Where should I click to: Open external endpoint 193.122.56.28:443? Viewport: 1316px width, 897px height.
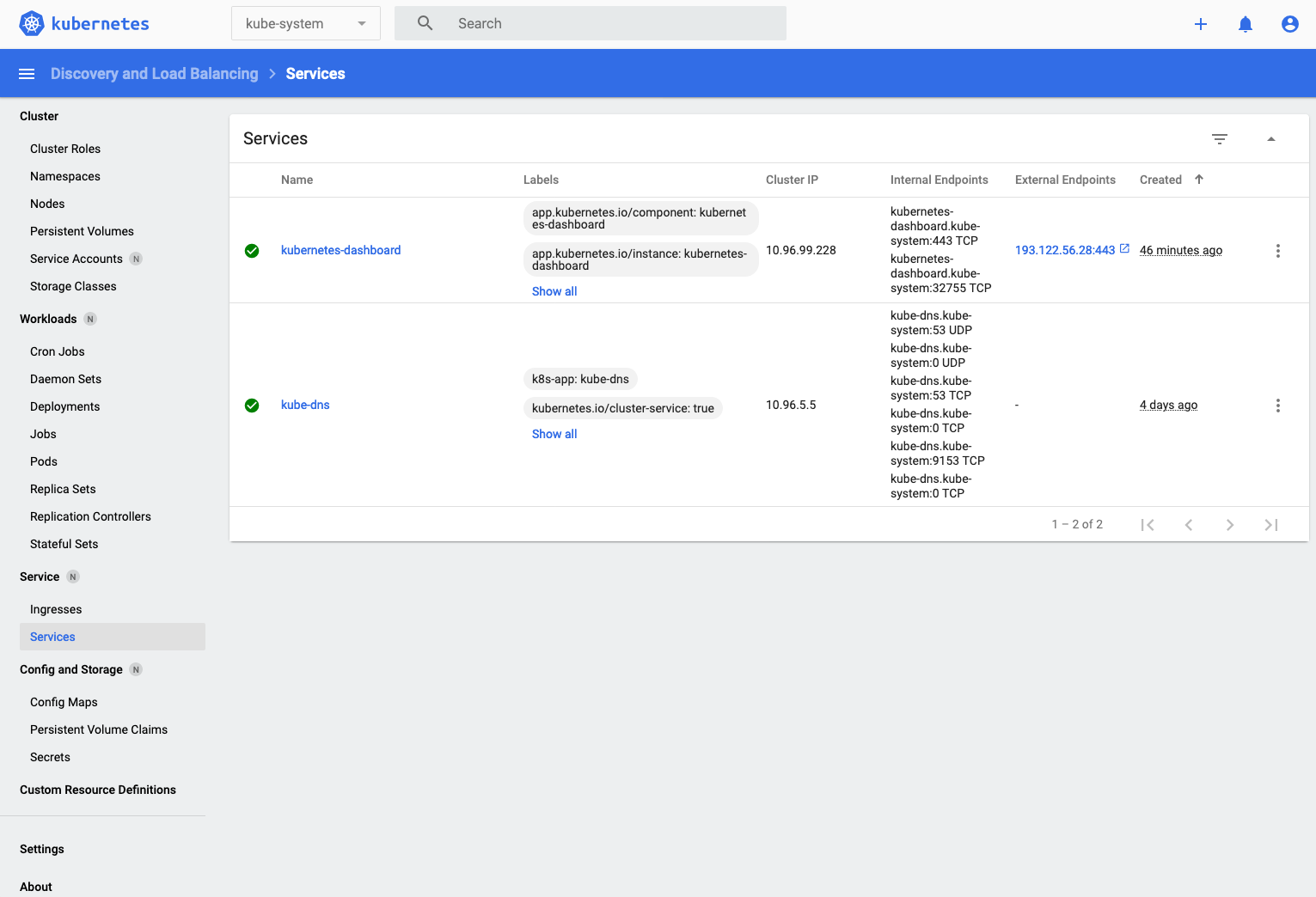[x=1065, y=250]
